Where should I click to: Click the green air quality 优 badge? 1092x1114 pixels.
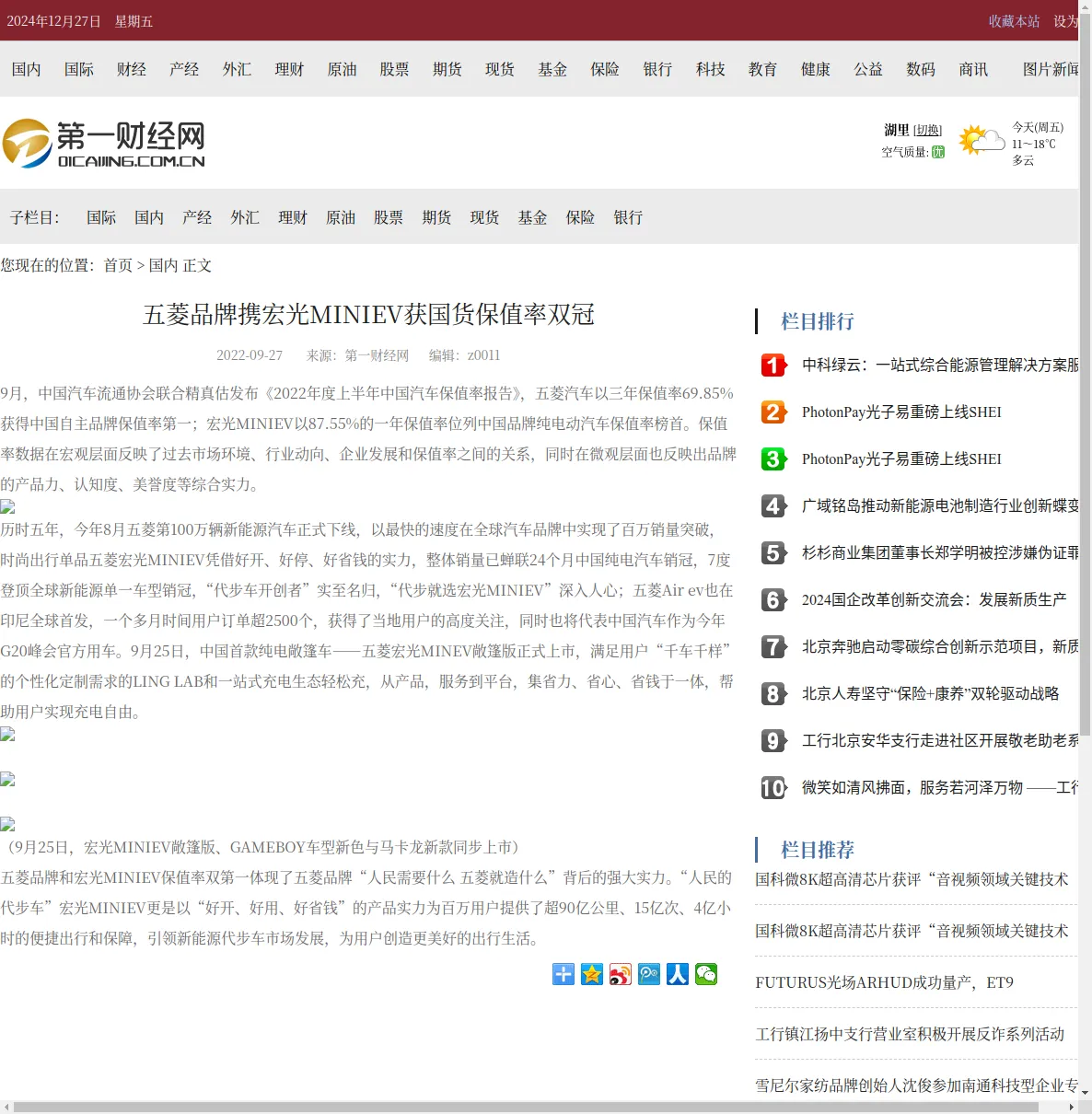(x=938, y=152)
